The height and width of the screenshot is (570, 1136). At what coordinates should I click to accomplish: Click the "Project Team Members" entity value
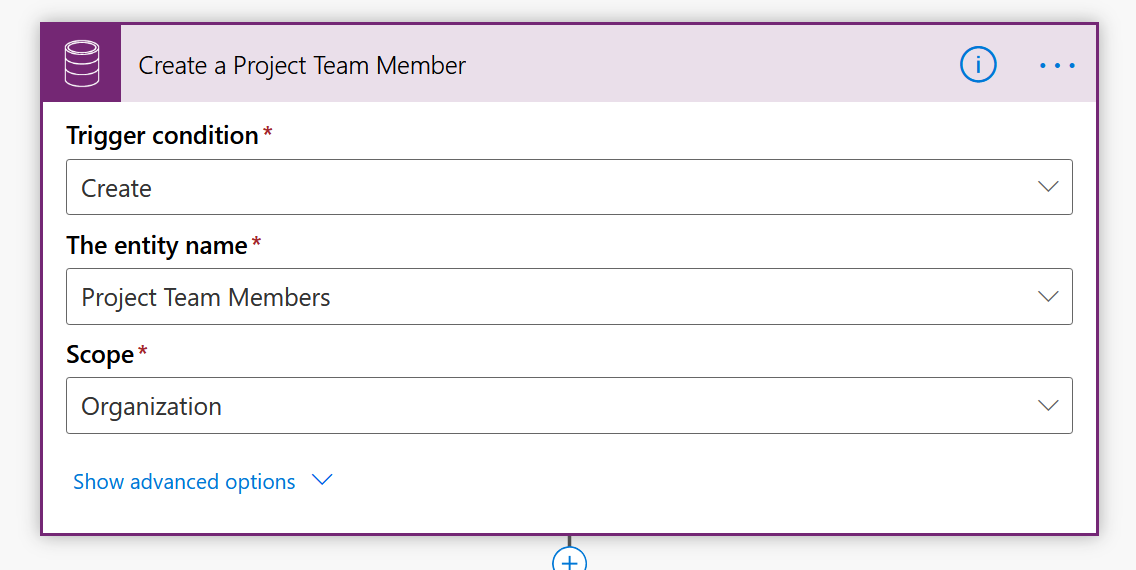[206, 298]
